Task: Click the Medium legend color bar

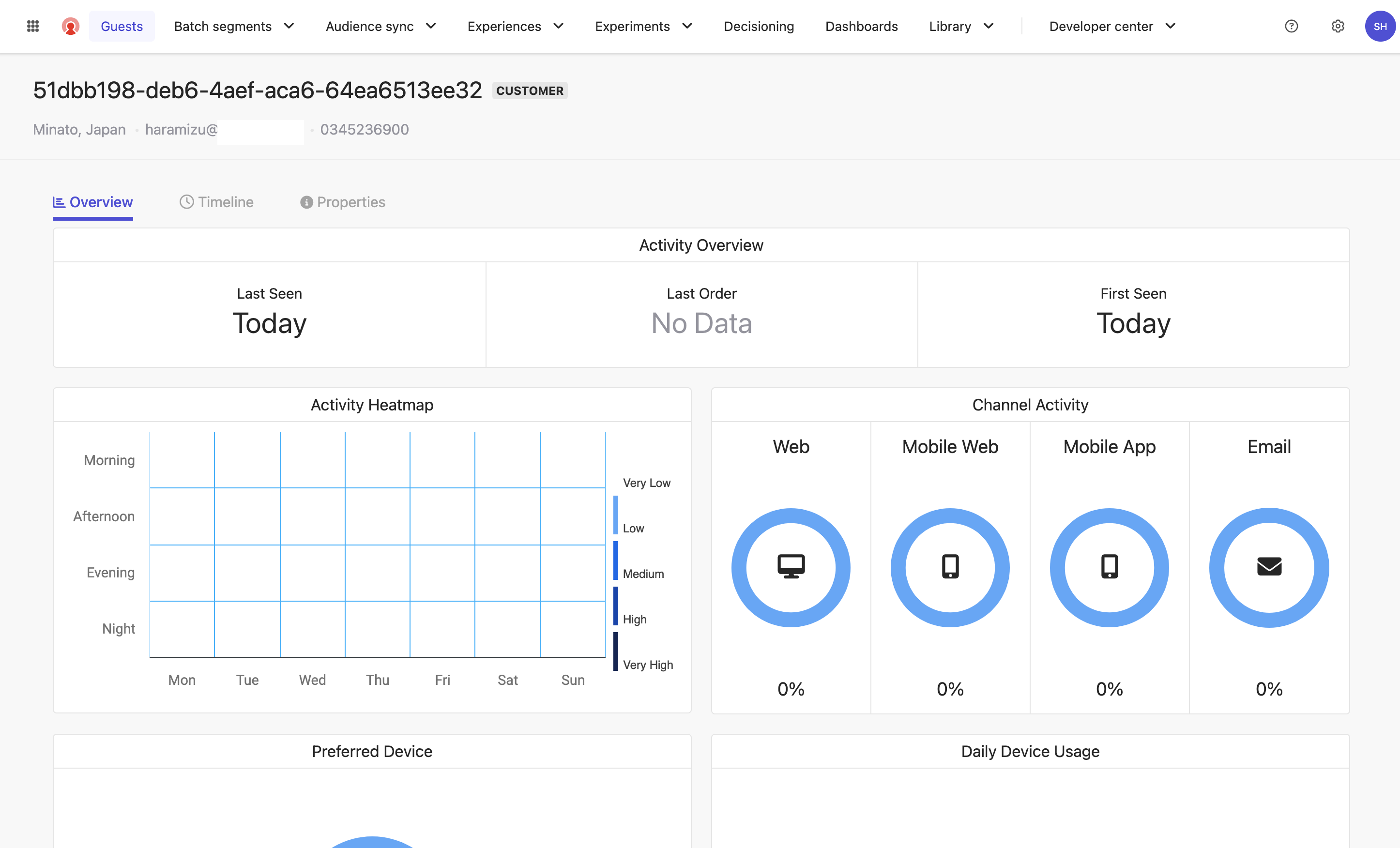Action: click(615, 560)
